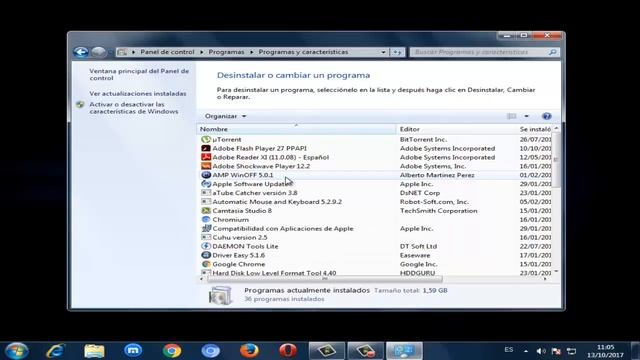This screenshot has width=640, height=360.
Task: Click the refresh button beside address bar
Action: tap(397, 52)
